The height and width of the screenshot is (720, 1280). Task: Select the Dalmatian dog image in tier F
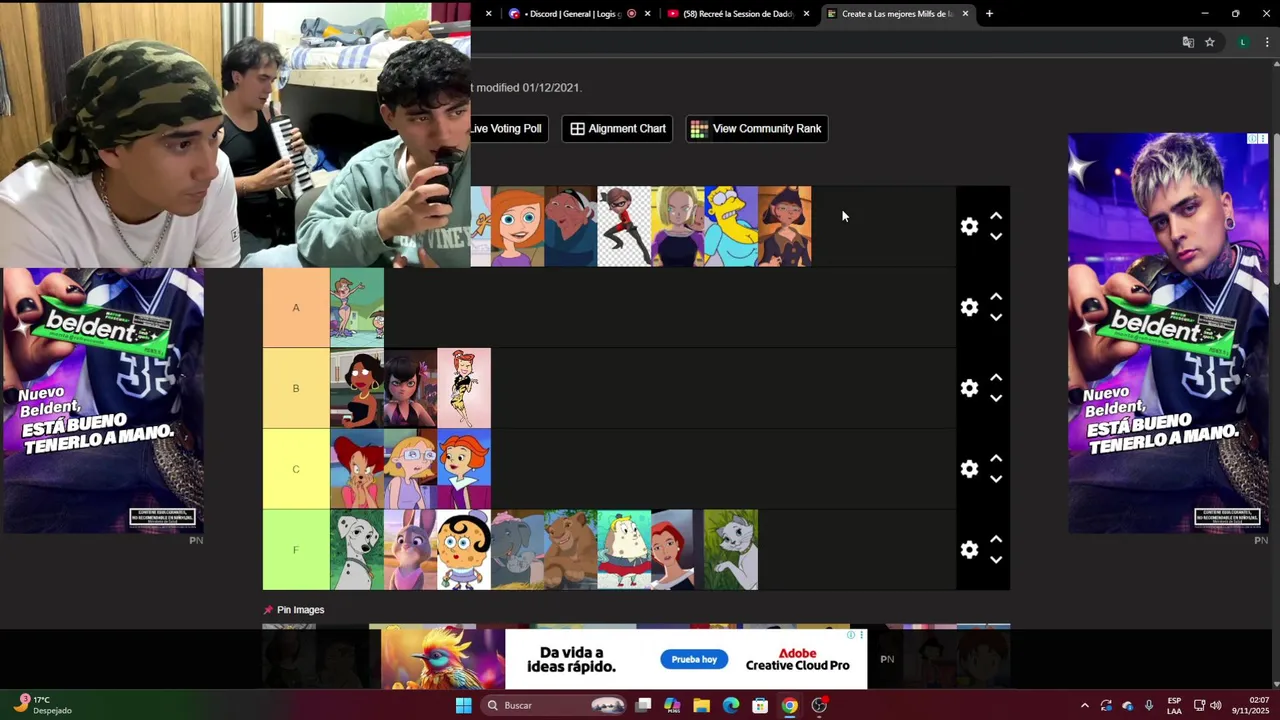[357, 550]
